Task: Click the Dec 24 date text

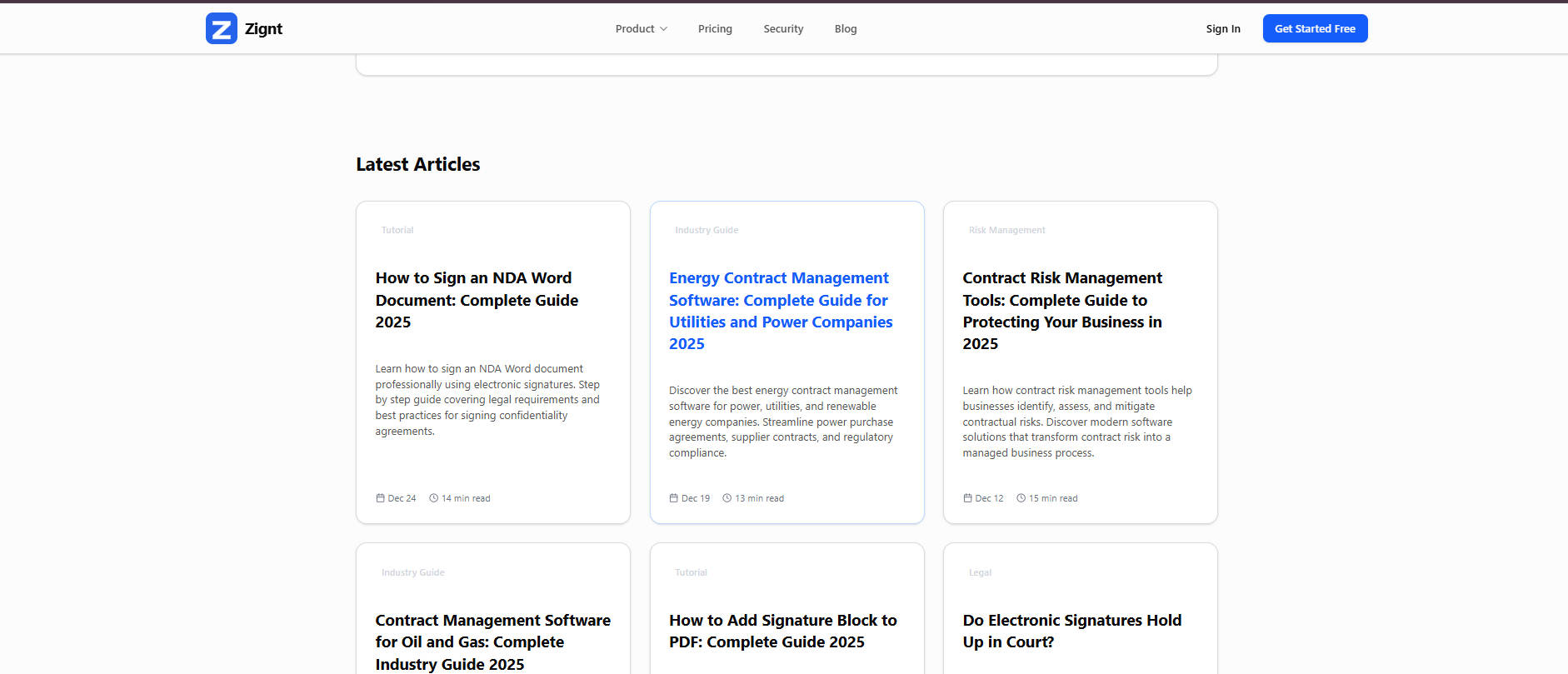Action: [x=402, y=498]
